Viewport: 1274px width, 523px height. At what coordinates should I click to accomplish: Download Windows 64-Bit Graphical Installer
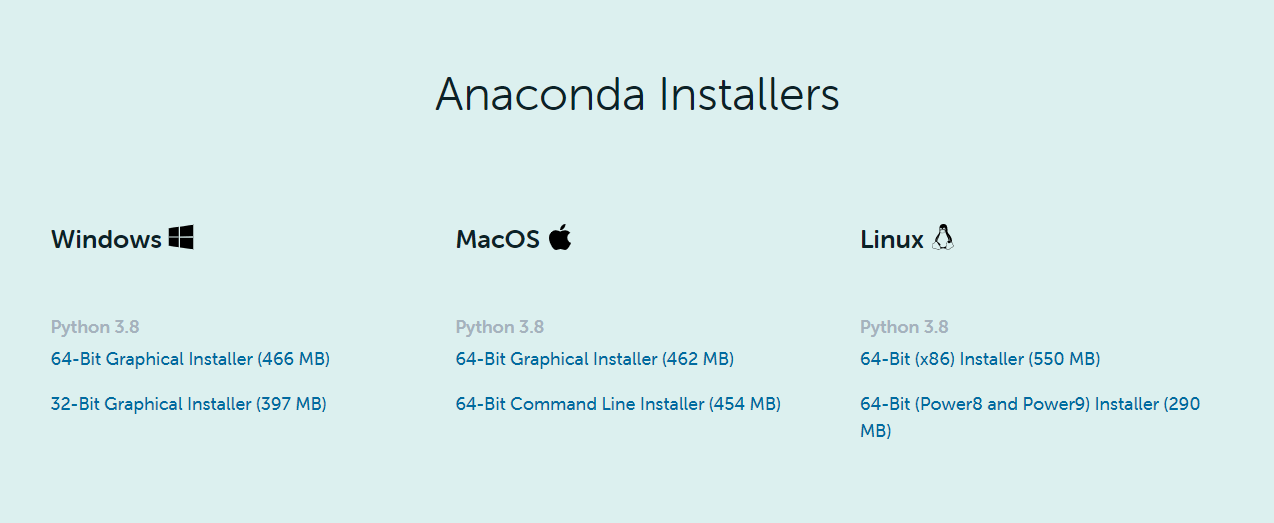point(190,359)
